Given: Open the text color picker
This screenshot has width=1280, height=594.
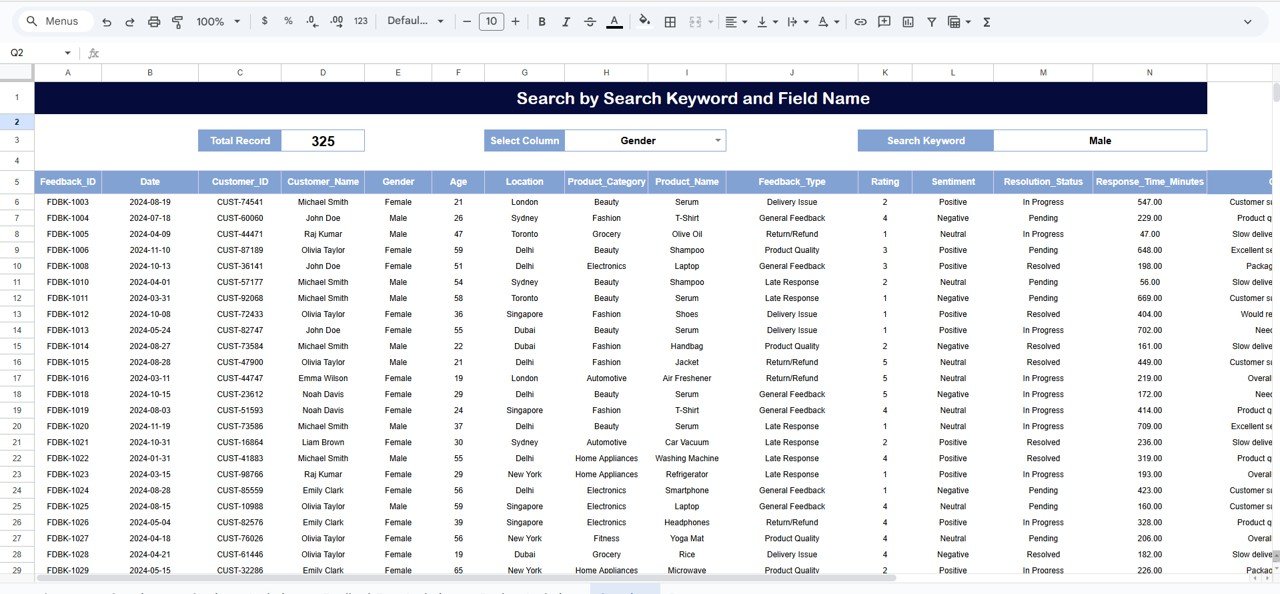Looking at the screenshot, I should [613, 21].
